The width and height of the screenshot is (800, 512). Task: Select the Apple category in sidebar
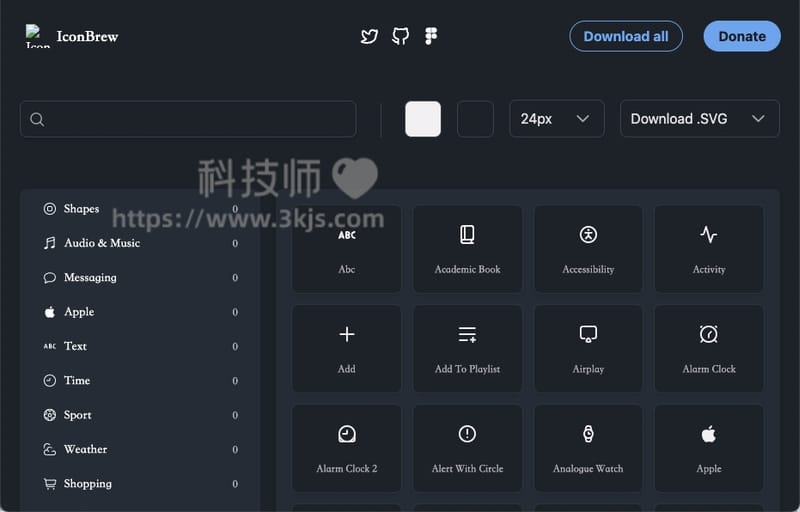tap(141, 312)
